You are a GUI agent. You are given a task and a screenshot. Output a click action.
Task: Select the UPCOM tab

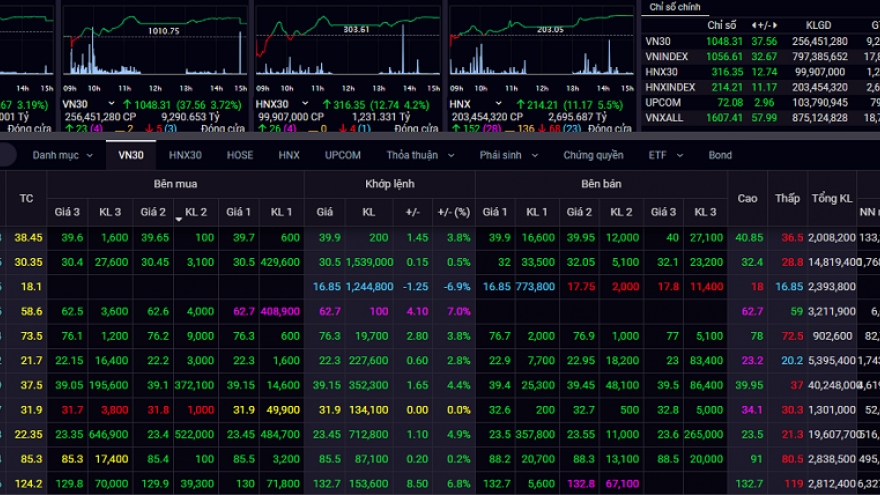(x=342, y=155)
